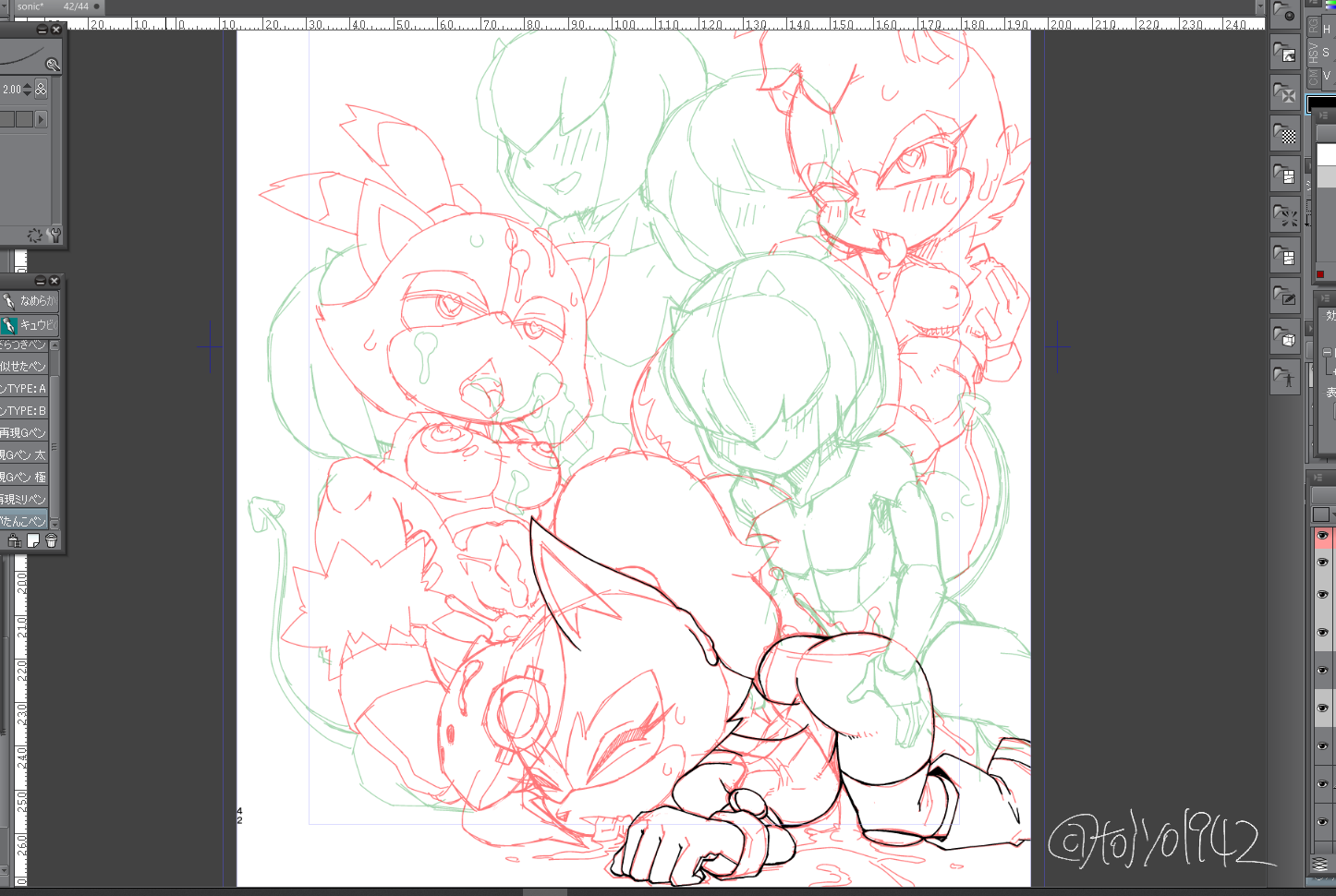Select the Gペン 太 sub tool
The height and width of the screenshot is (896, 1336).
(24, 455)
